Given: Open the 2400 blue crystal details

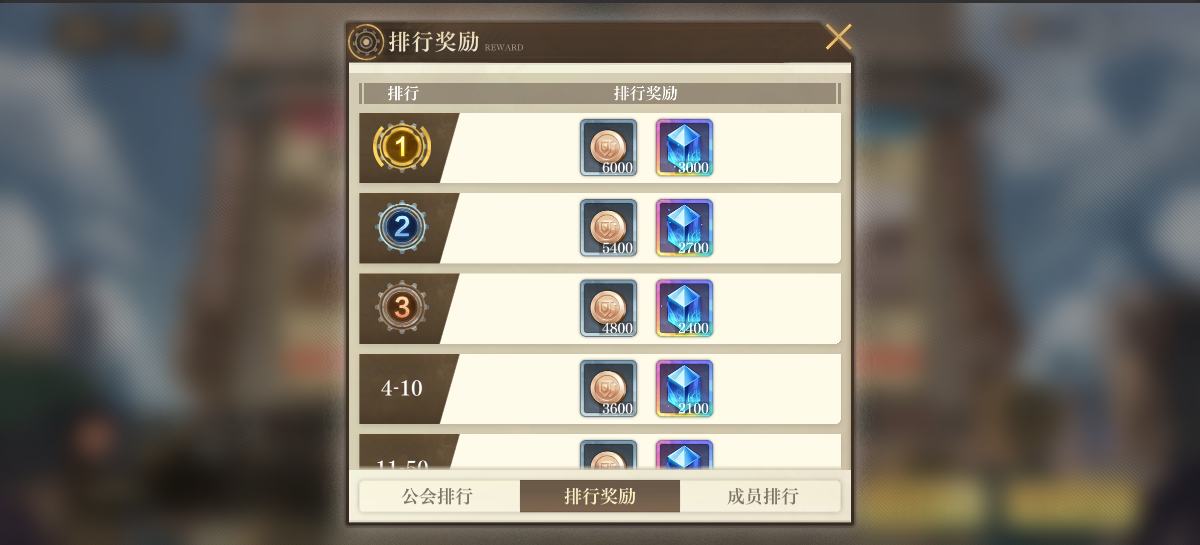Looking at the screenshot, I should coord(684,308).
